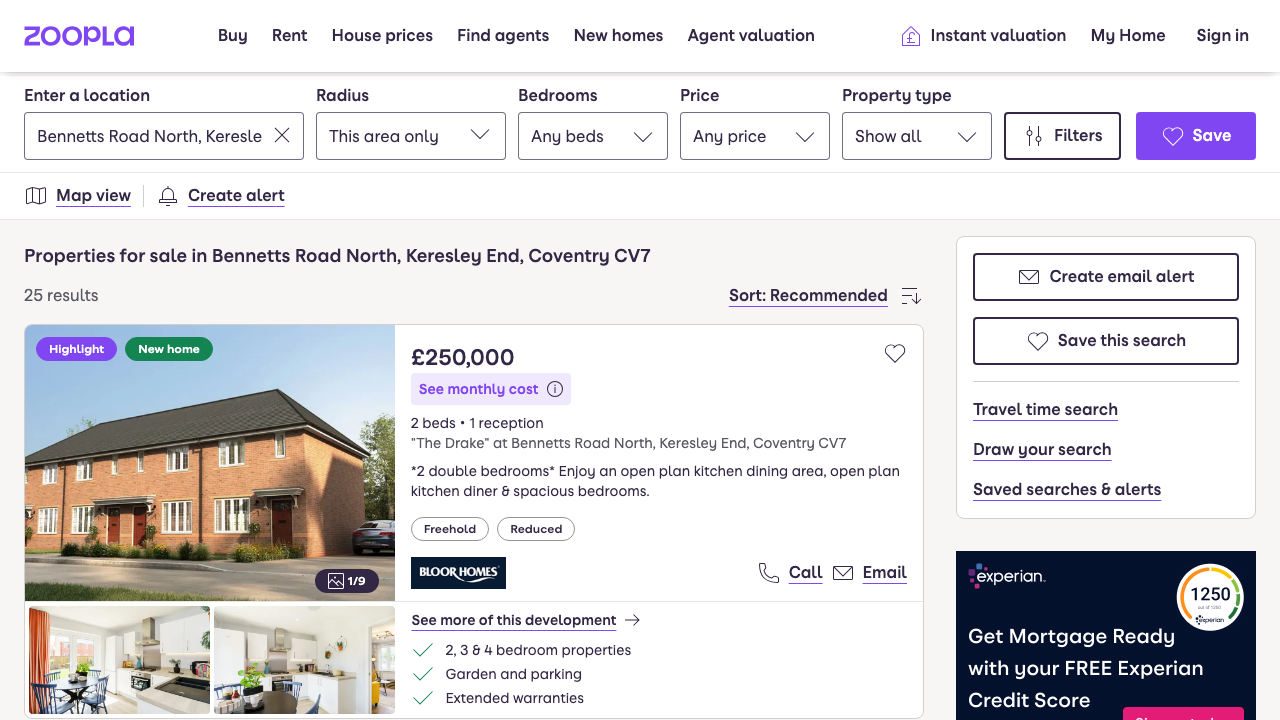The image size is (1280, 720).
Task: Open Map view using the map icon
Action: [36, 195]
